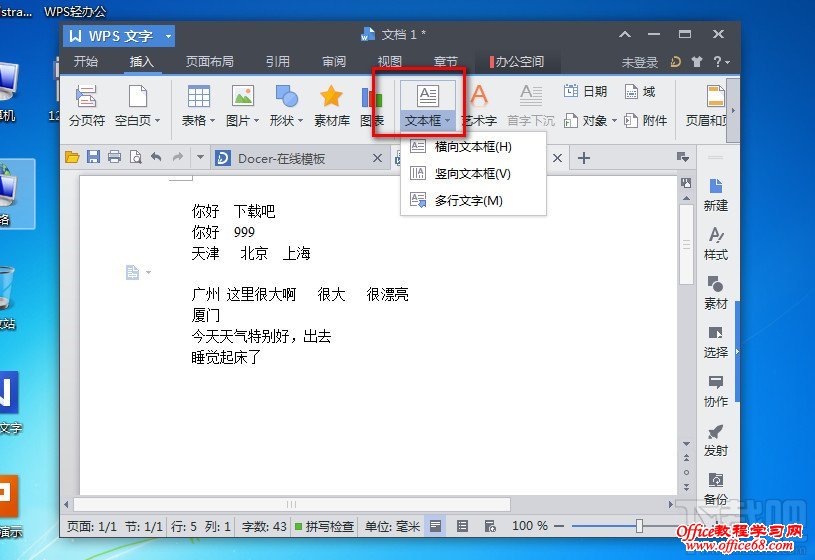The width and height of the screenshot is (815, 560).
Task: Open the 样式 styles sidebar icon
Action: point(715,242)
